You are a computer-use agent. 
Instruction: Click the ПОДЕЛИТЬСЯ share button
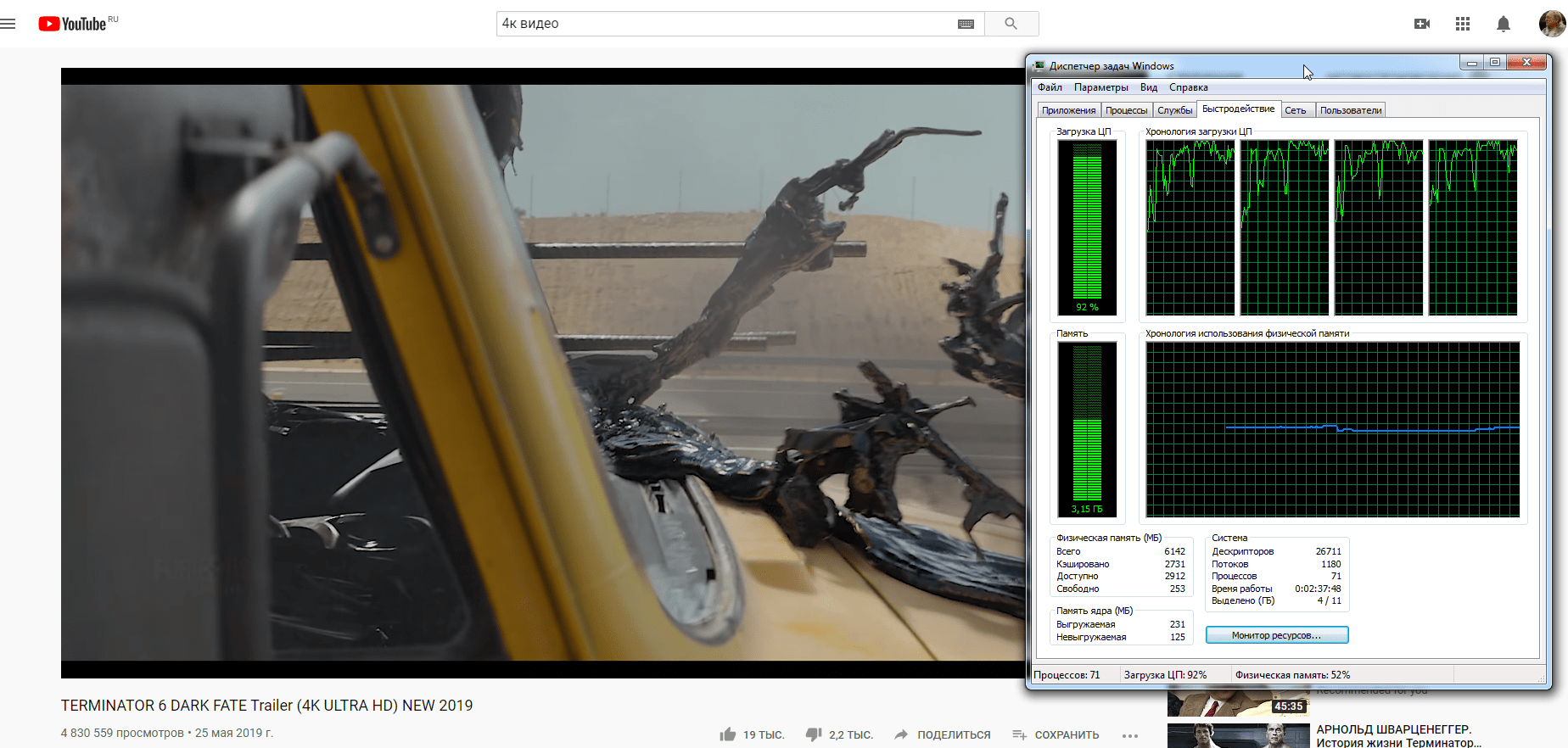coord(943,734)
